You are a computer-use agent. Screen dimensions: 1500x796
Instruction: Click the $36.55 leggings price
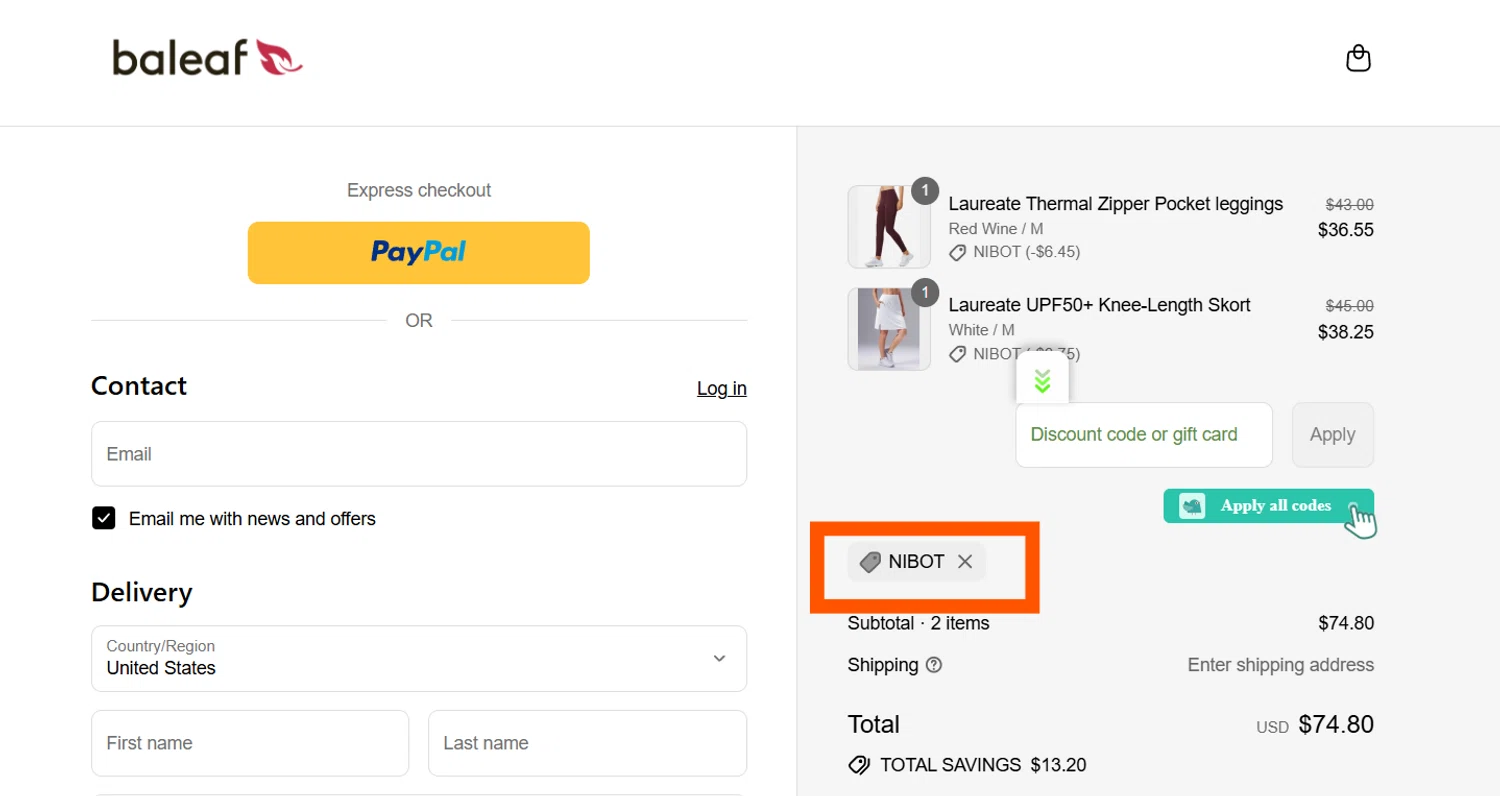coord(1346,230)
